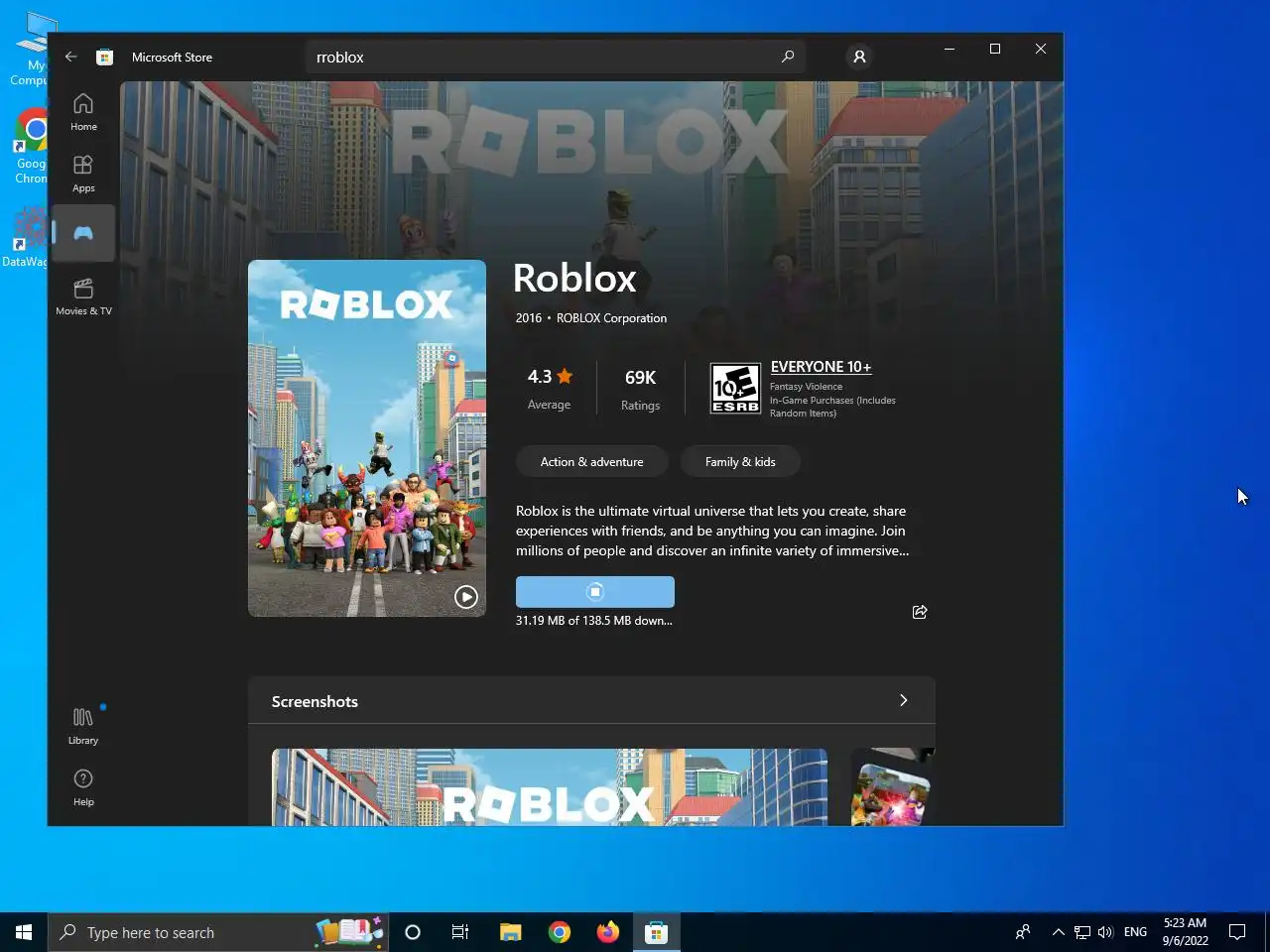Click the ESRB 10+ rating badge
Image resolution: width=1270 pixels, height=952 pixels.
pos(735,388)
